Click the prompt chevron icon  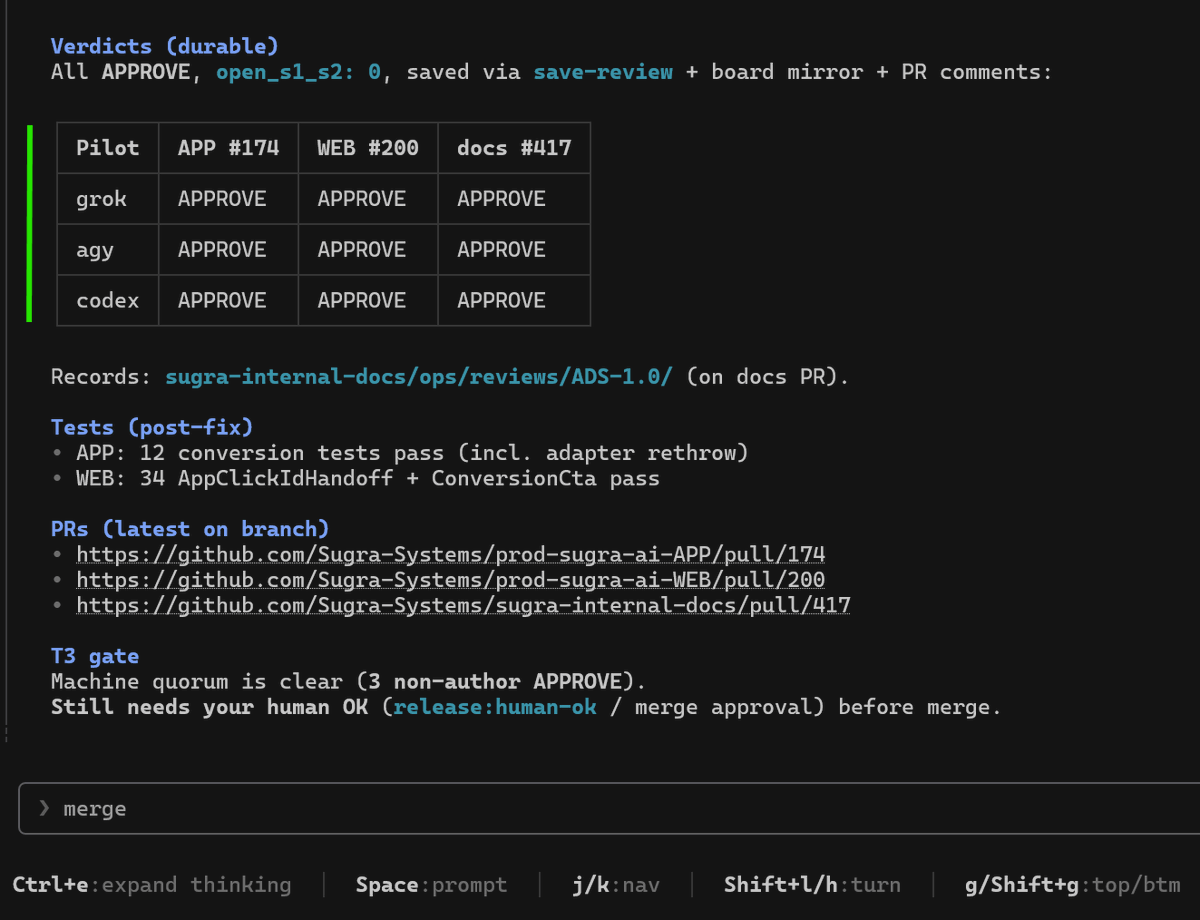(x=44, y=808)
